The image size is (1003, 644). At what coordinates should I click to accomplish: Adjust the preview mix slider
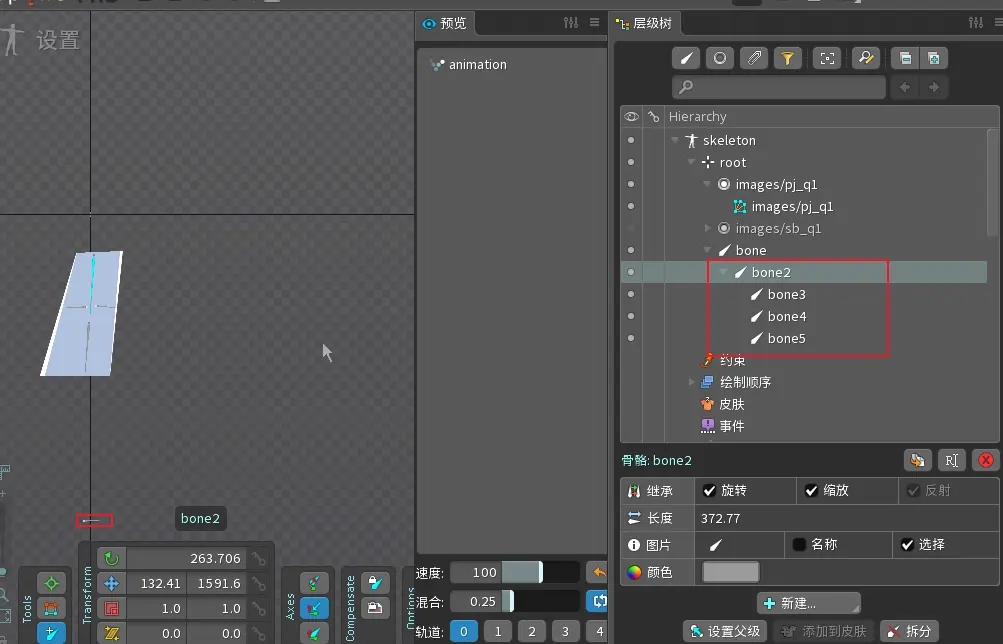click(x=541, y=601)
